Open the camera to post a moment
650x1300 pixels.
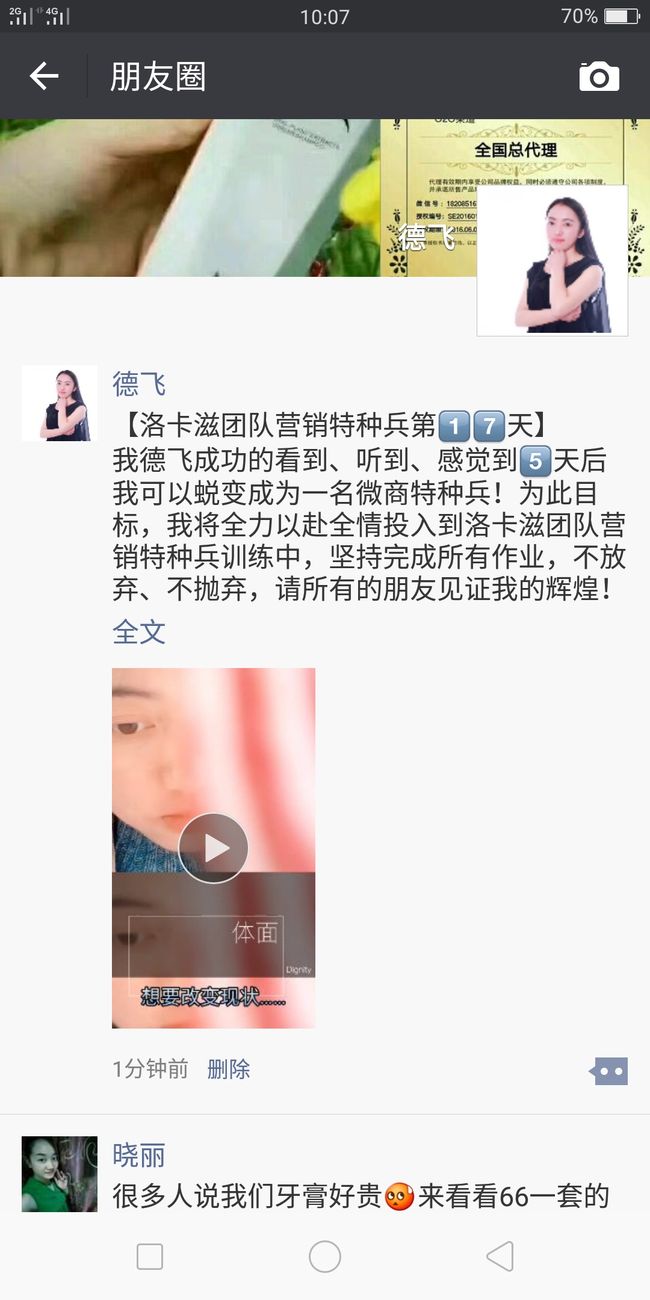point(599,76)
